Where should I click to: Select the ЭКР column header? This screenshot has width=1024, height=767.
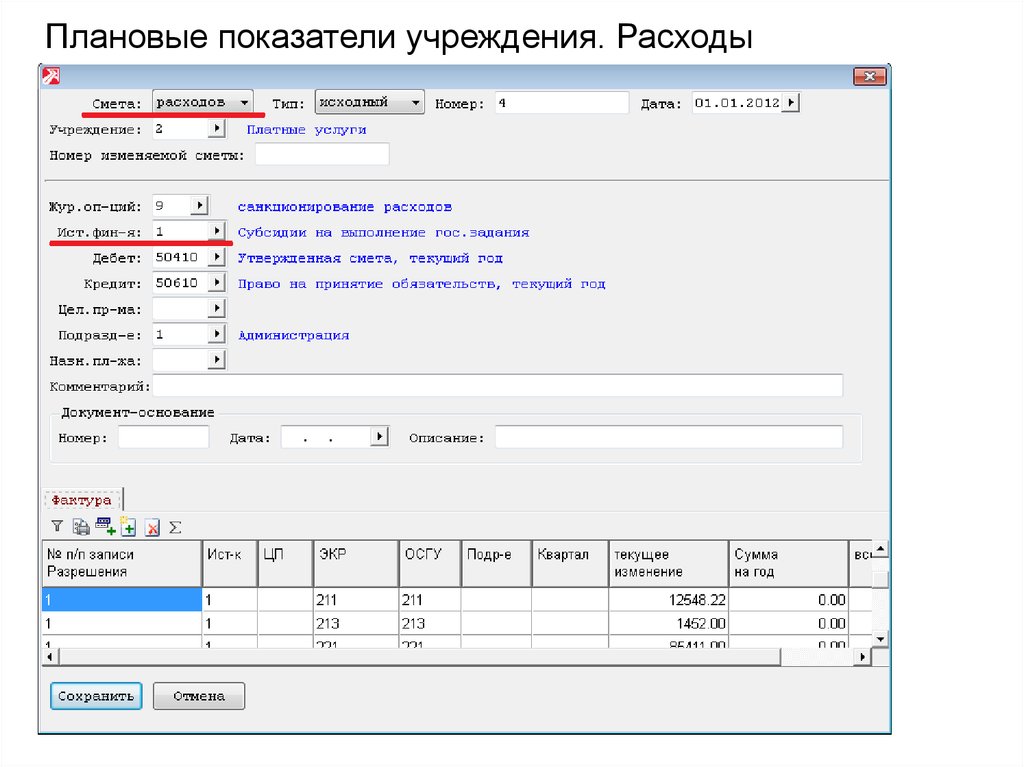point(354,563)
